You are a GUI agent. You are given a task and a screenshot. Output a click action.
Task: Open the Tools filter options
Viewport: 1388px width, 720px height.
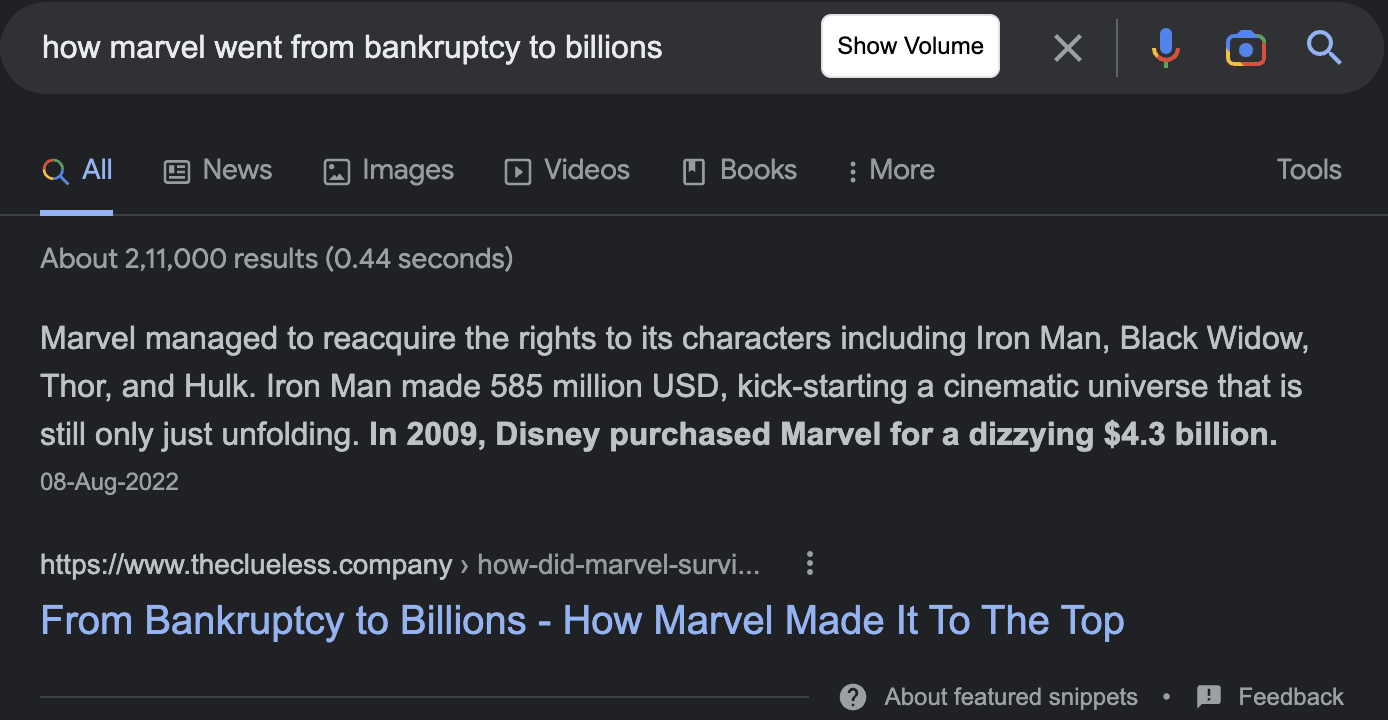tap(1308, 170)
